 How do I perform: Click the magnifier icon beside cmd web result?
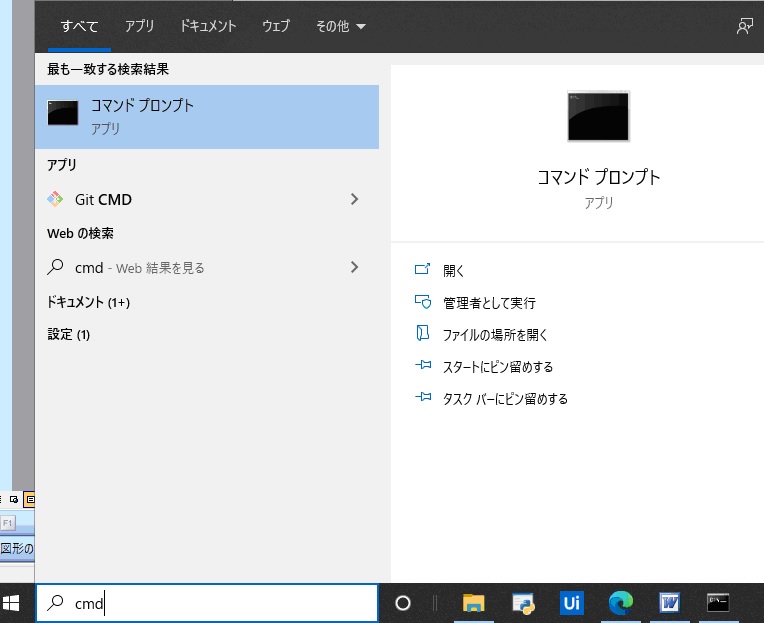pos(55,267)
